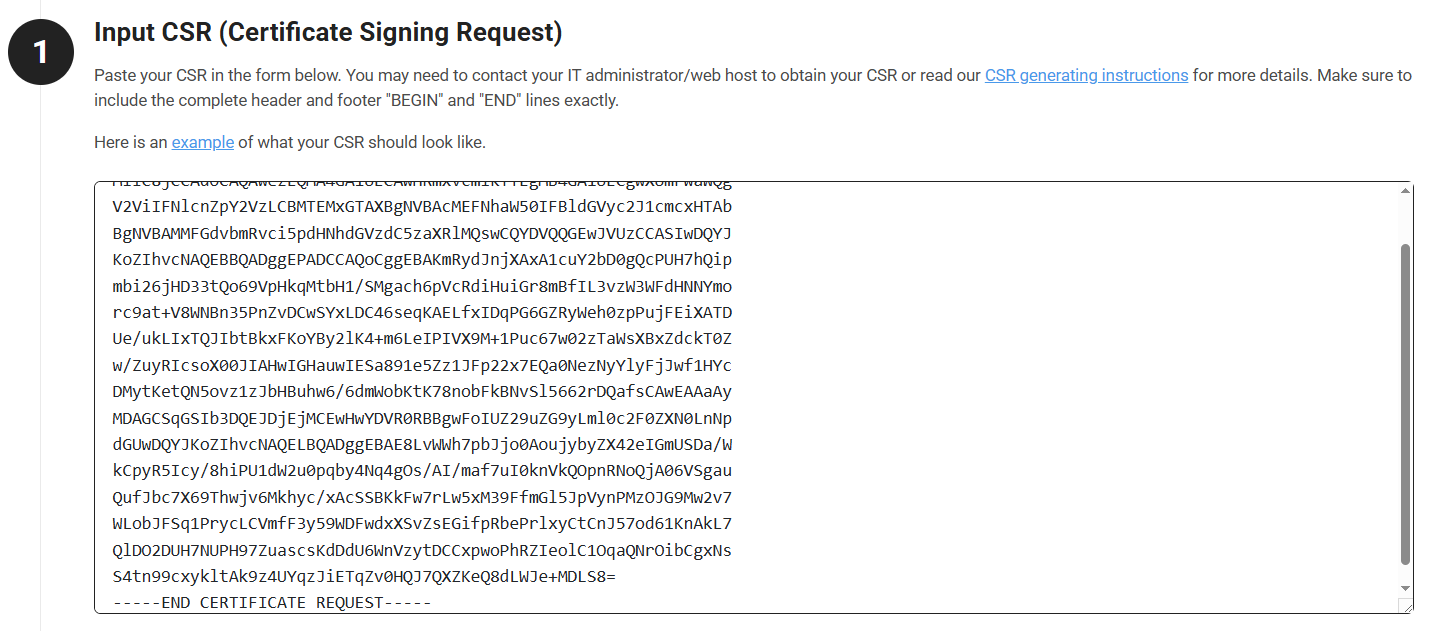Image resolution: width=1454 pixels, height=631 pixels.
Task: Open the example CSR link
Action: (x=202, y=142)
